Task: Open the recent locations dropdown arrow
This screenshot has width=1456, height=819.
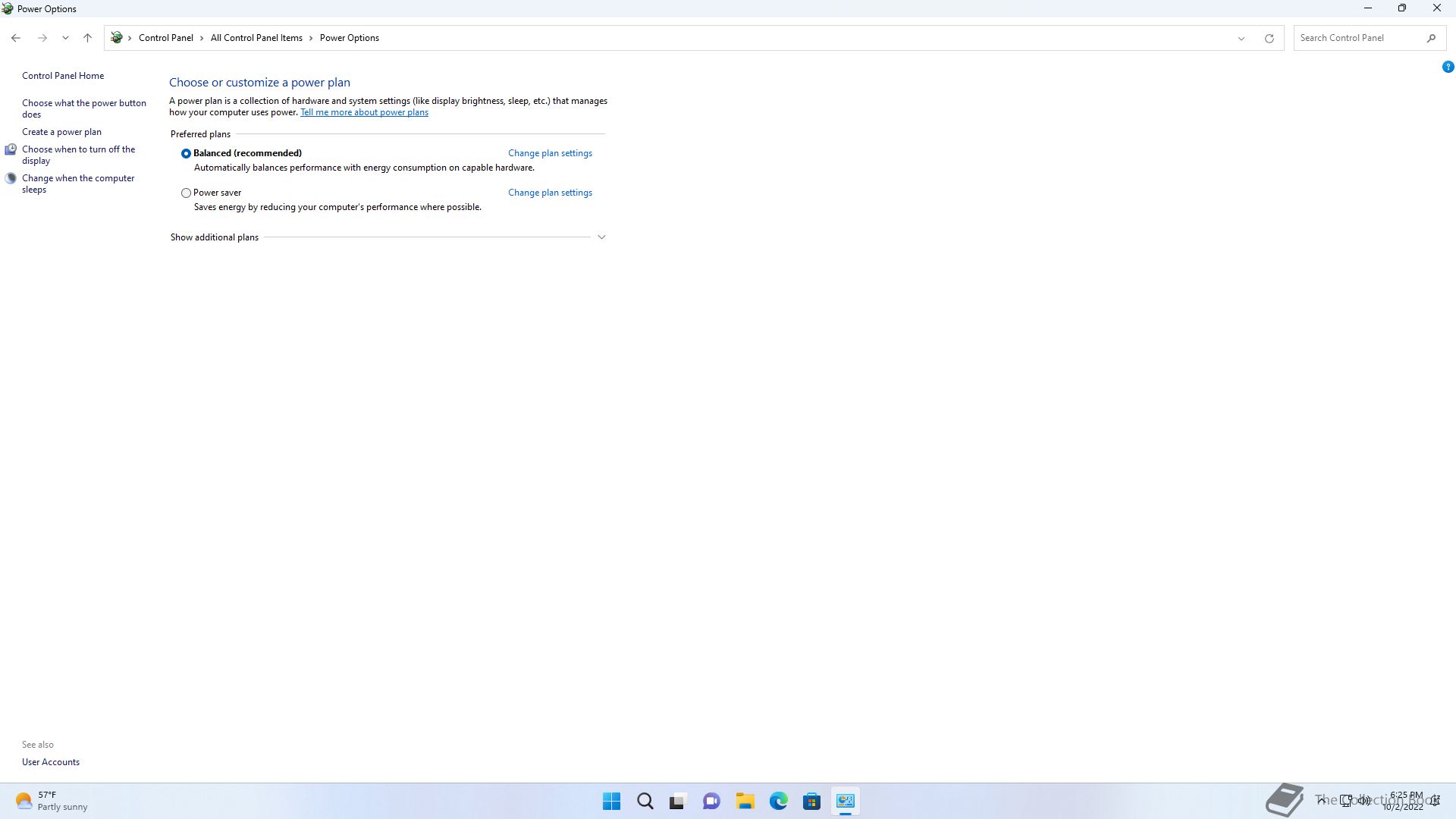Action: click(x=65, y=38)
